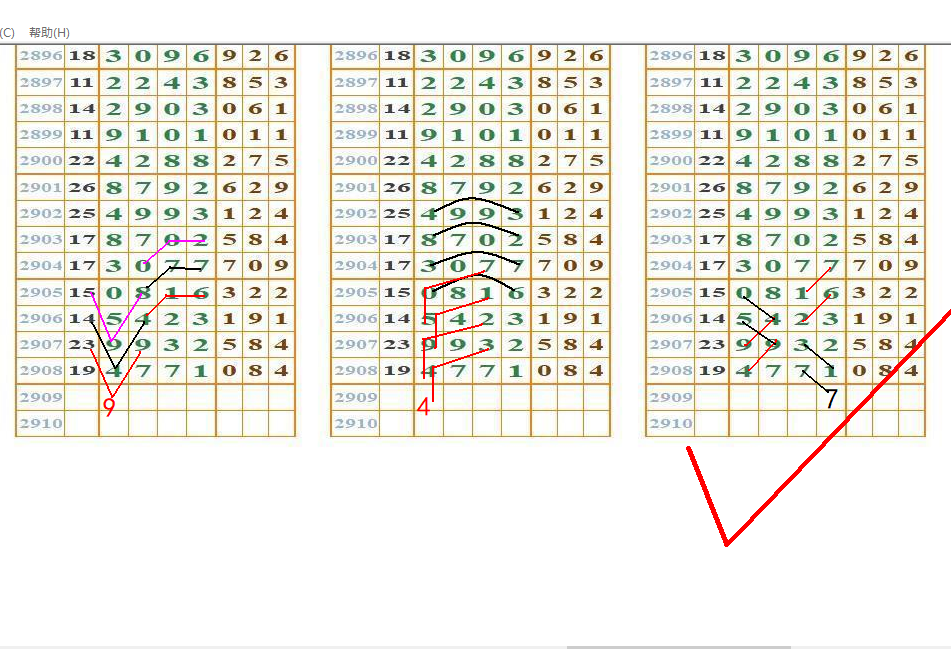Select period 2910 in the third table

tap(671, 423)
